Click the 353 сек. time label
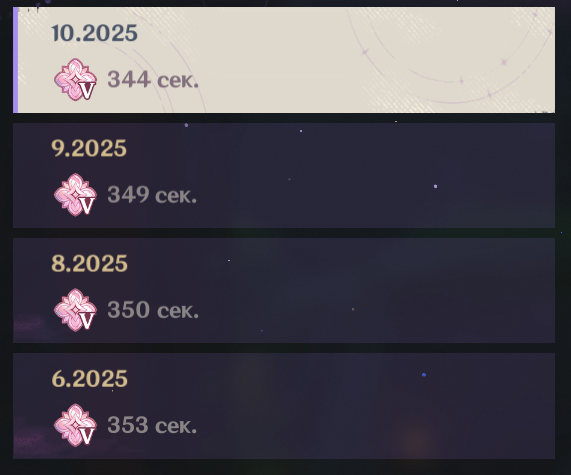571x475 pixels. (x=152, y=425)
